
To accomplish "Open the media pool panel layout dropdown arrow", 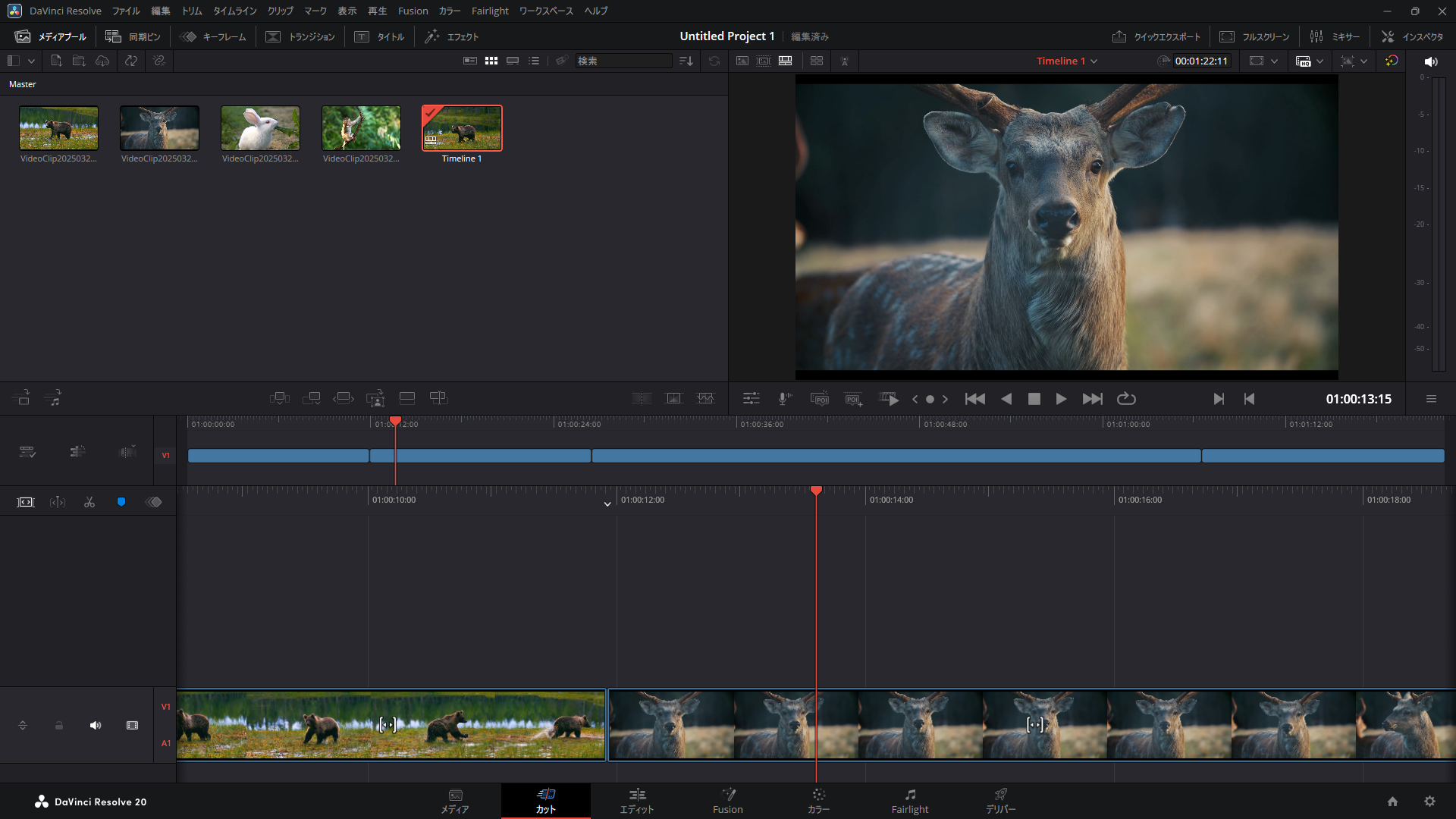I will (31, 61).
